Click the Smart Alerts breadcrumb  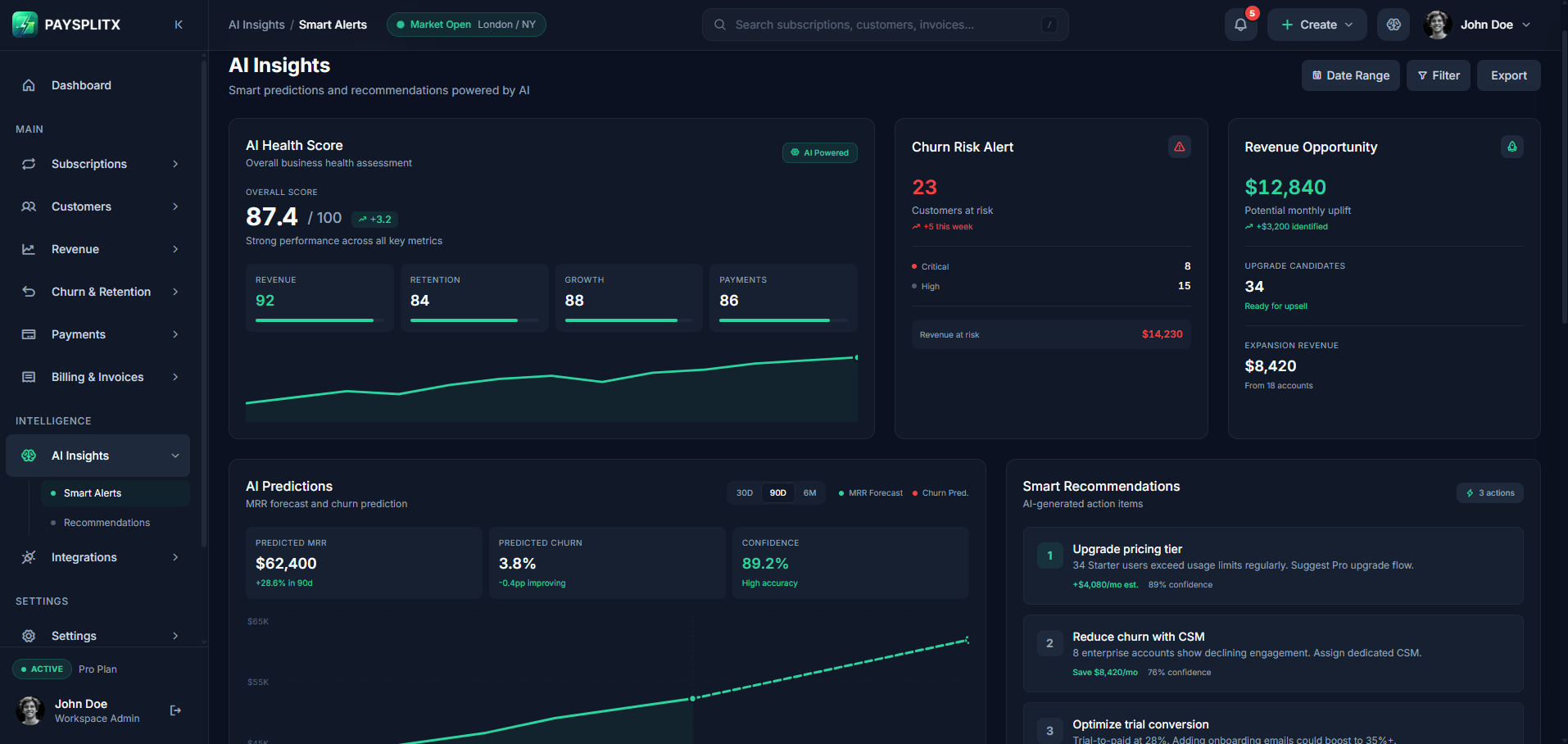[x=333, y=25]
